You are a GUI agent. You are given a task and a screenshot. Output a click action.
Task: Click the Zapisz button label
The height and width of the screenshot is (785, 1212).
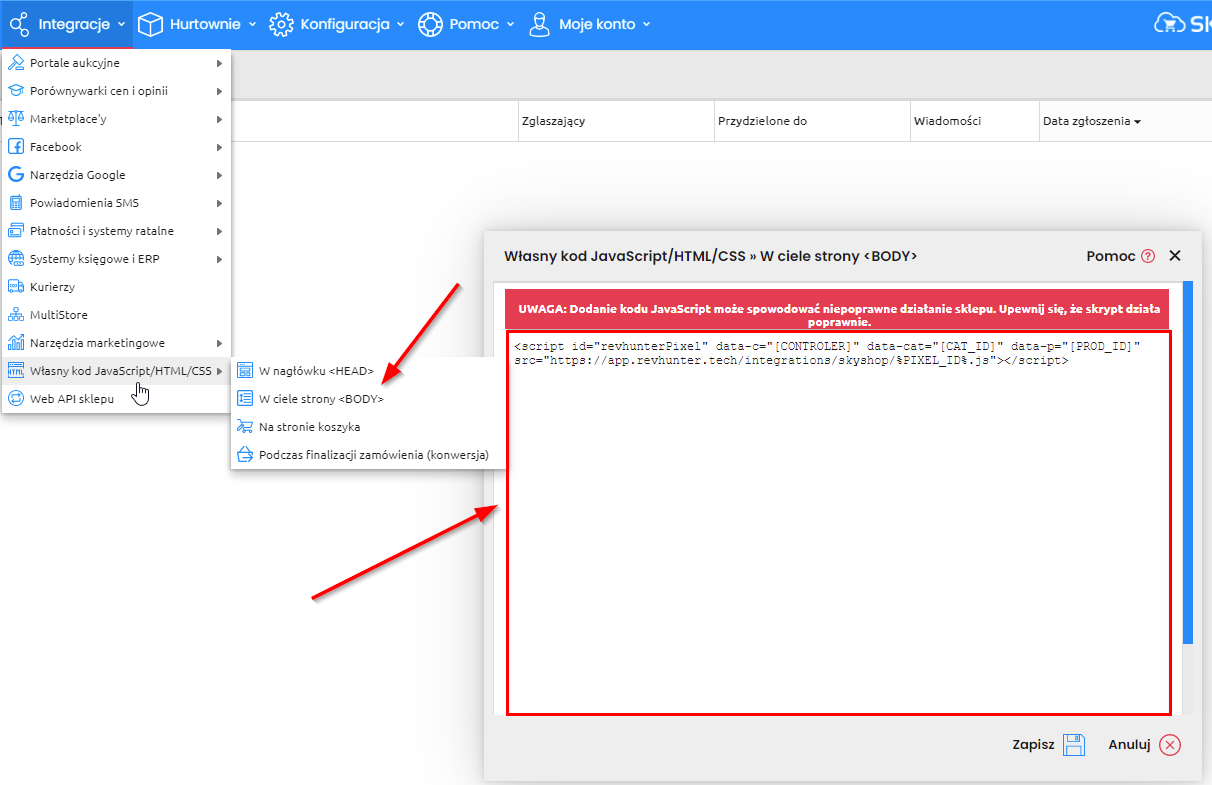click(x=1033, y=745)
